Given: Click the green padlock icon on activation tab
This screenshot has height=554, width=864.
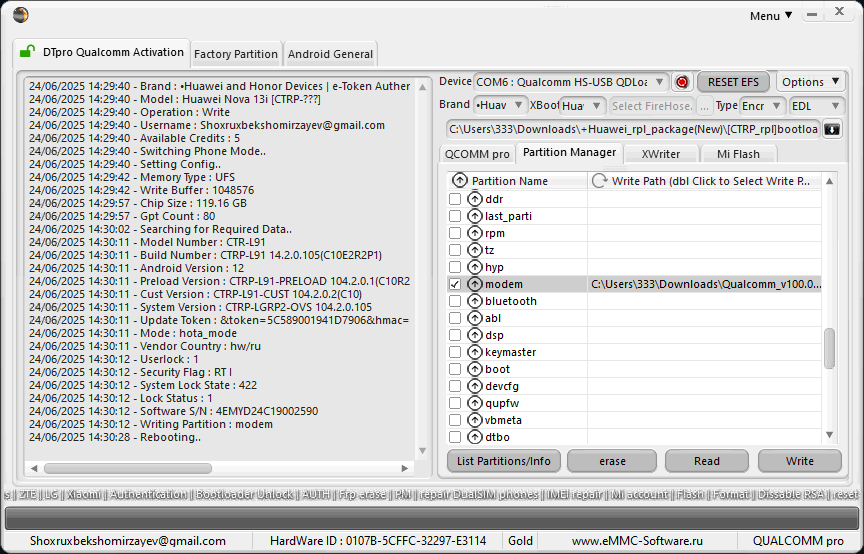Looking at the screenshot, I should (x=27, y=52).
